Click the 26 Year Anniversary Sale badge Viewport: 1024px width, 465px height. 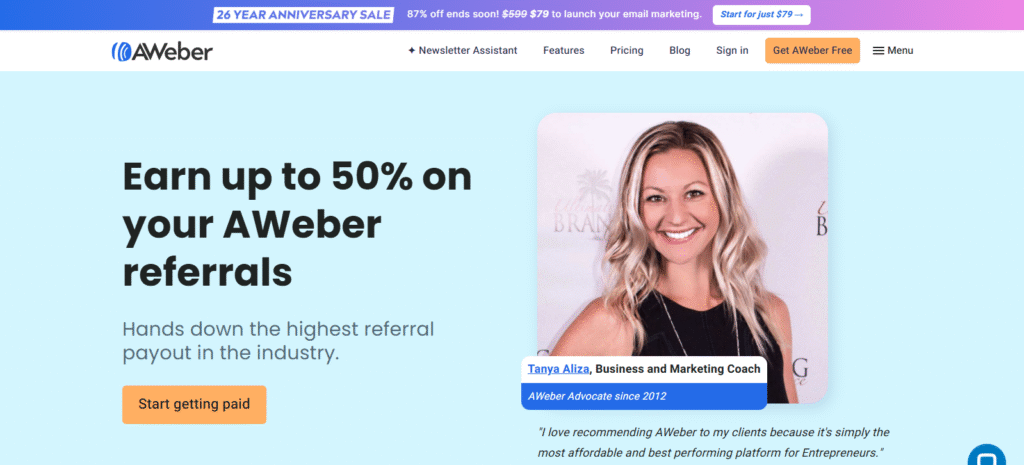[304, 14]
